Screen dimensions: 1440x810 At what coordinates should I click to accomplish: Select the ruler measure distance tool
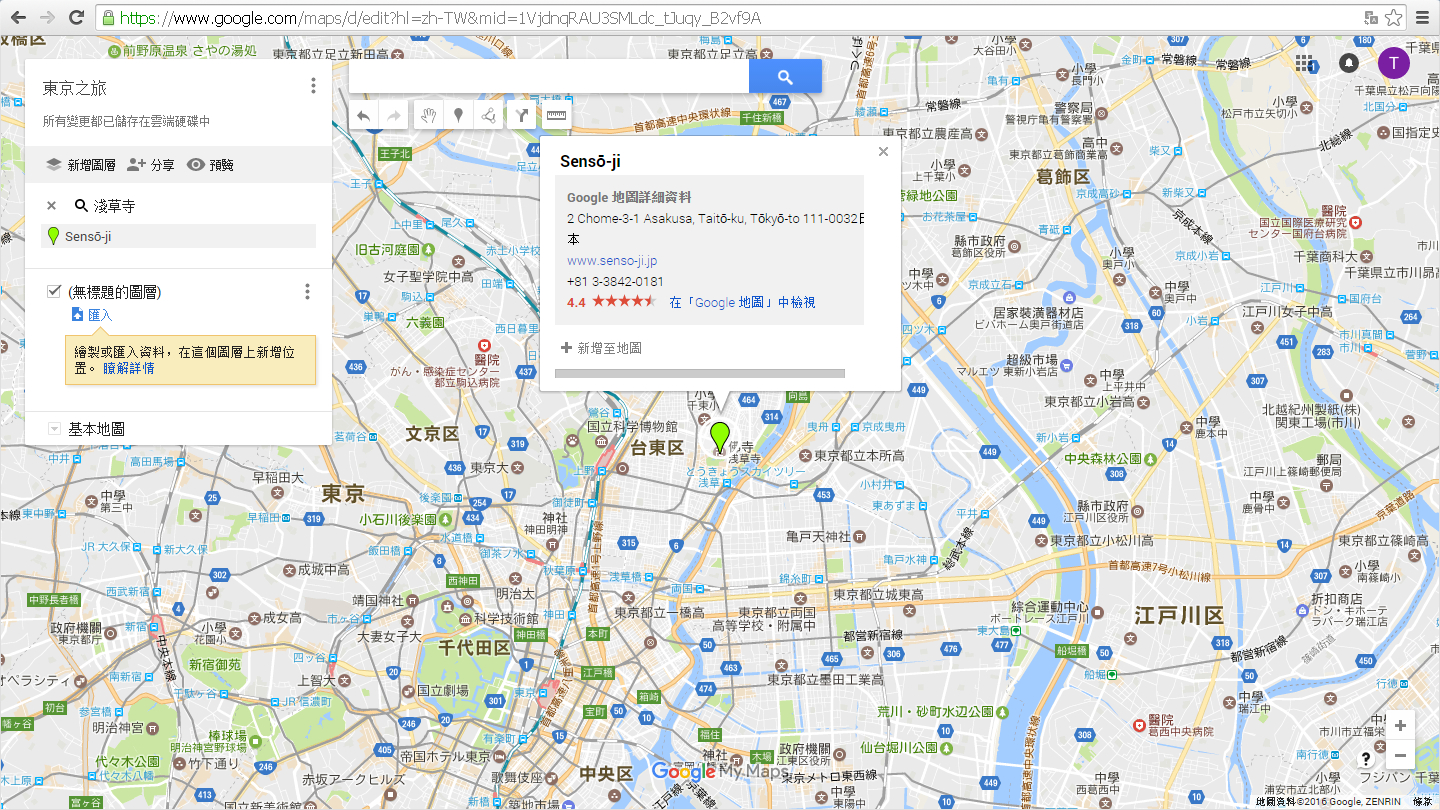[x=556, y=116]
